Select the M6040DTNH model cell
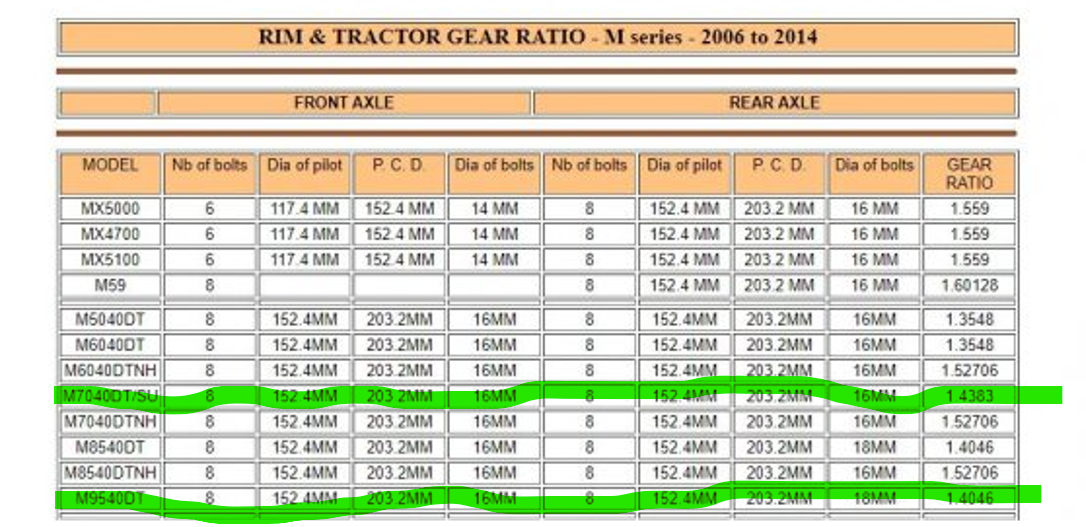 coord(110,370)
